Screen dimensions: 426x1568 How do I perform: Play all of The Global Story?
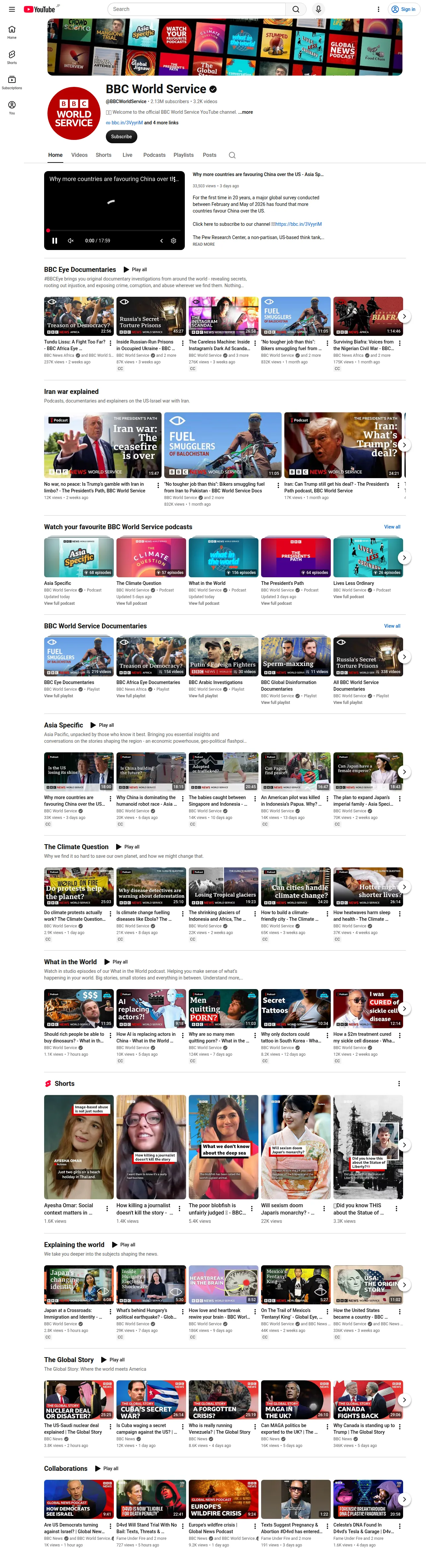[x=113, y=1360]
